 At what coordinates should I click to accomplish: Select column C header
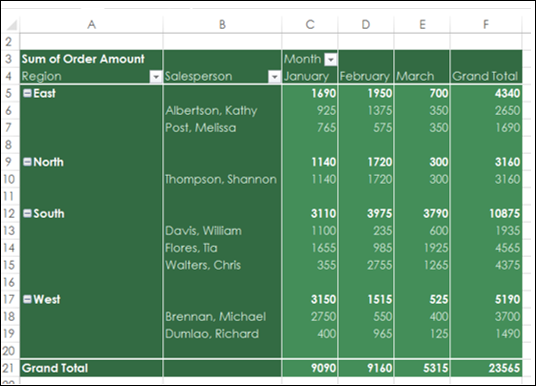[310, 25]
